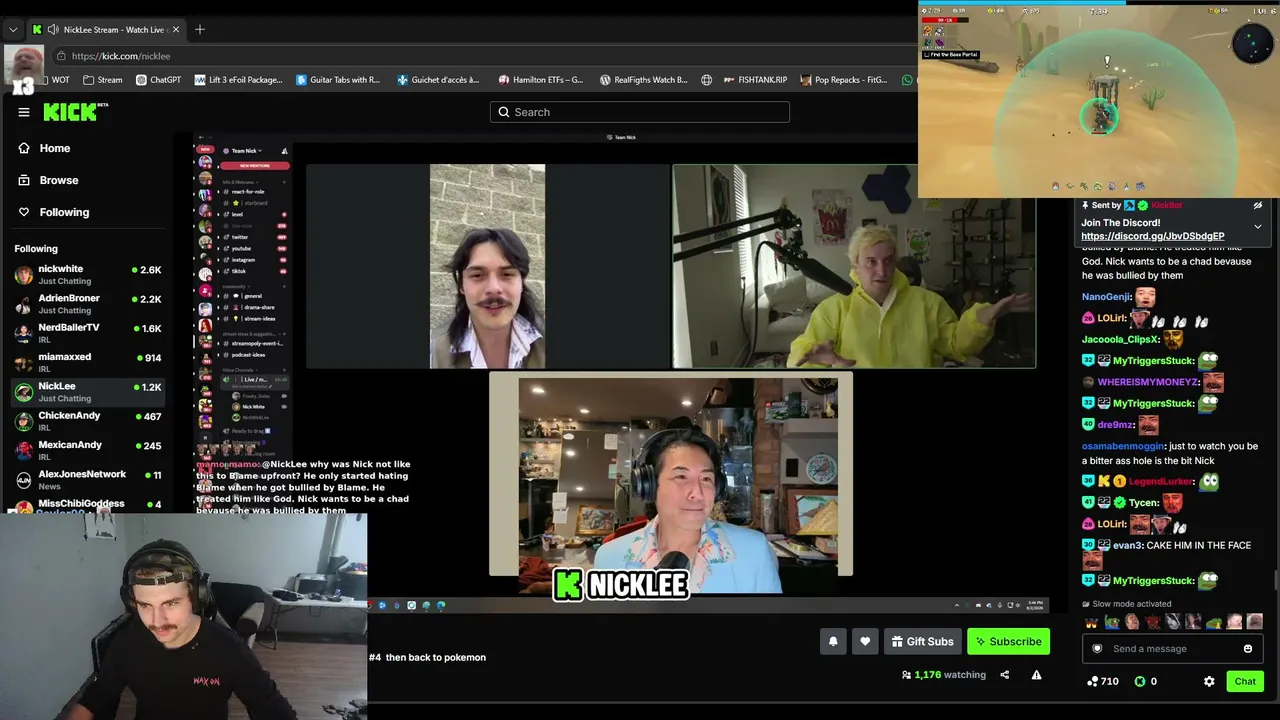Select NickLee in the Following list
The height and width of the screenshot is (720, 1280).
88,392
